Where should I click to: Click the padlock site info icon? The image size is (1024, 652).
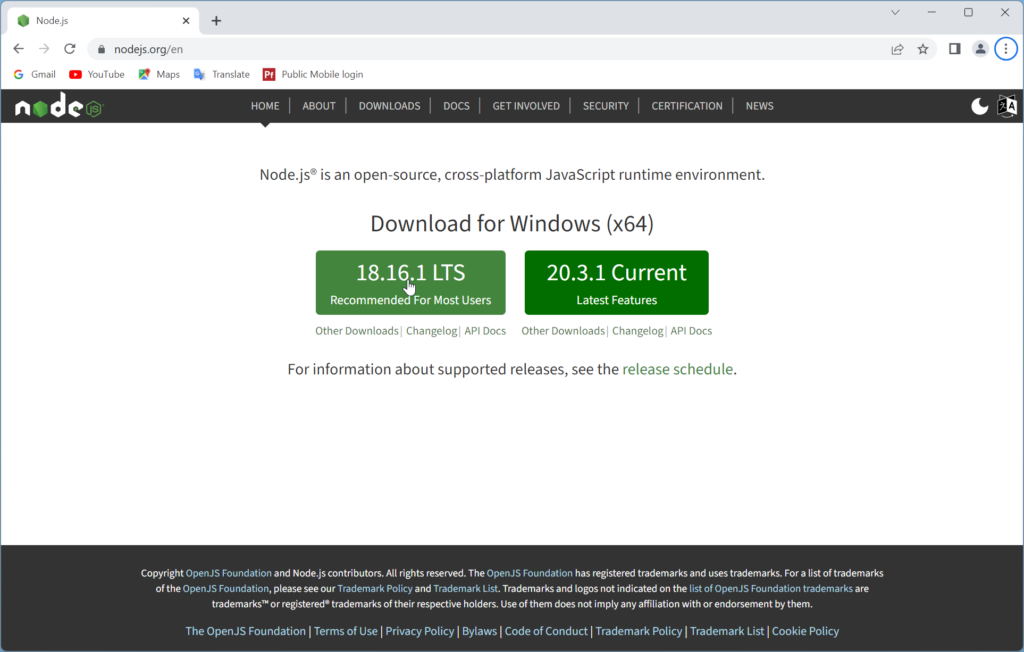101,49
